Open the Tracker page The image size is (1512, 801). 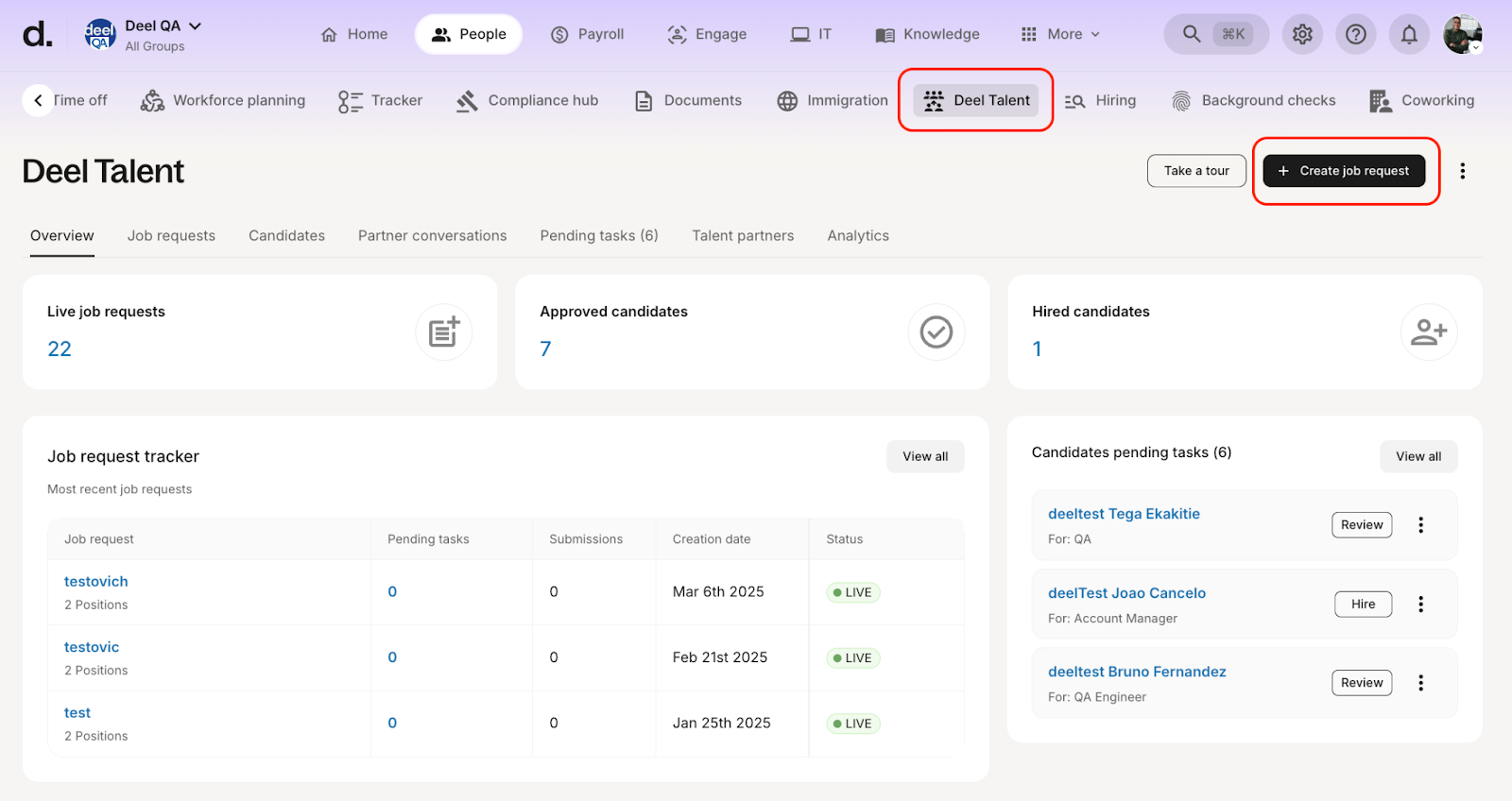pyautogui.click(x=380, y=100)
